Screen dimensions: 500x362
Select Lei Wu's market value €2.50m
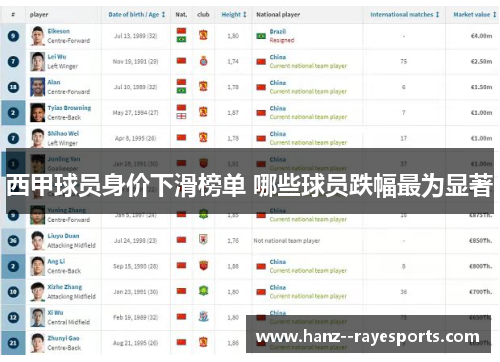(x=481, y=61)
